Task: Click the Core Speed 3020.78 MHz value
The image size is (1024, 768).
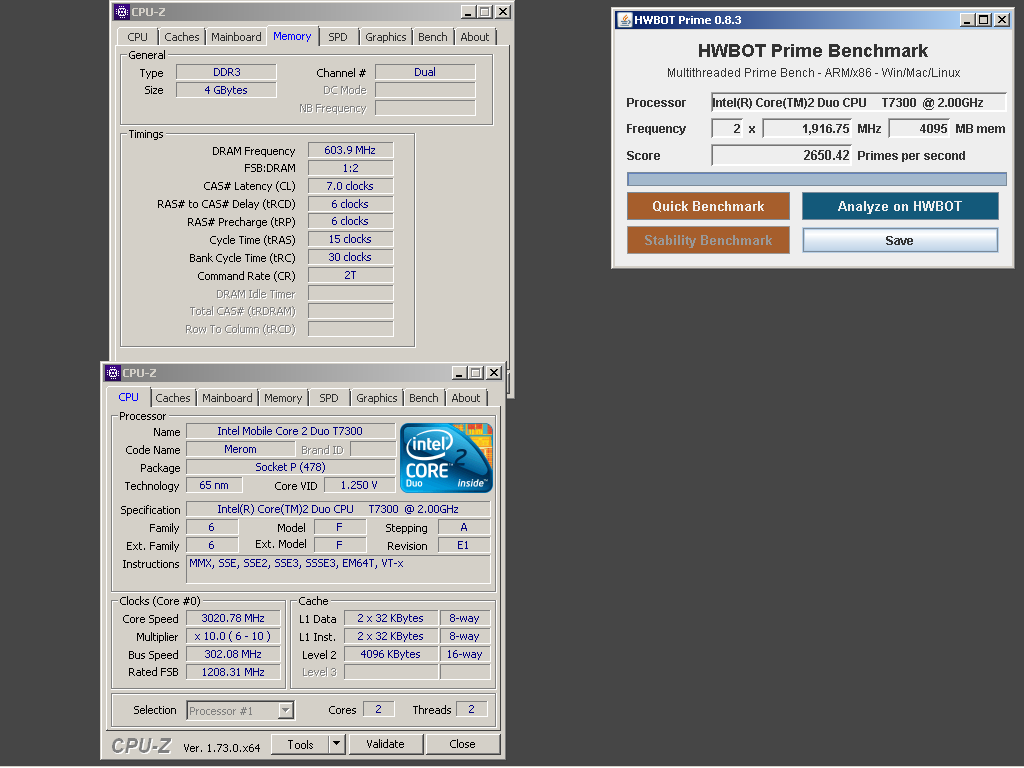Action: tap(233, 618)
